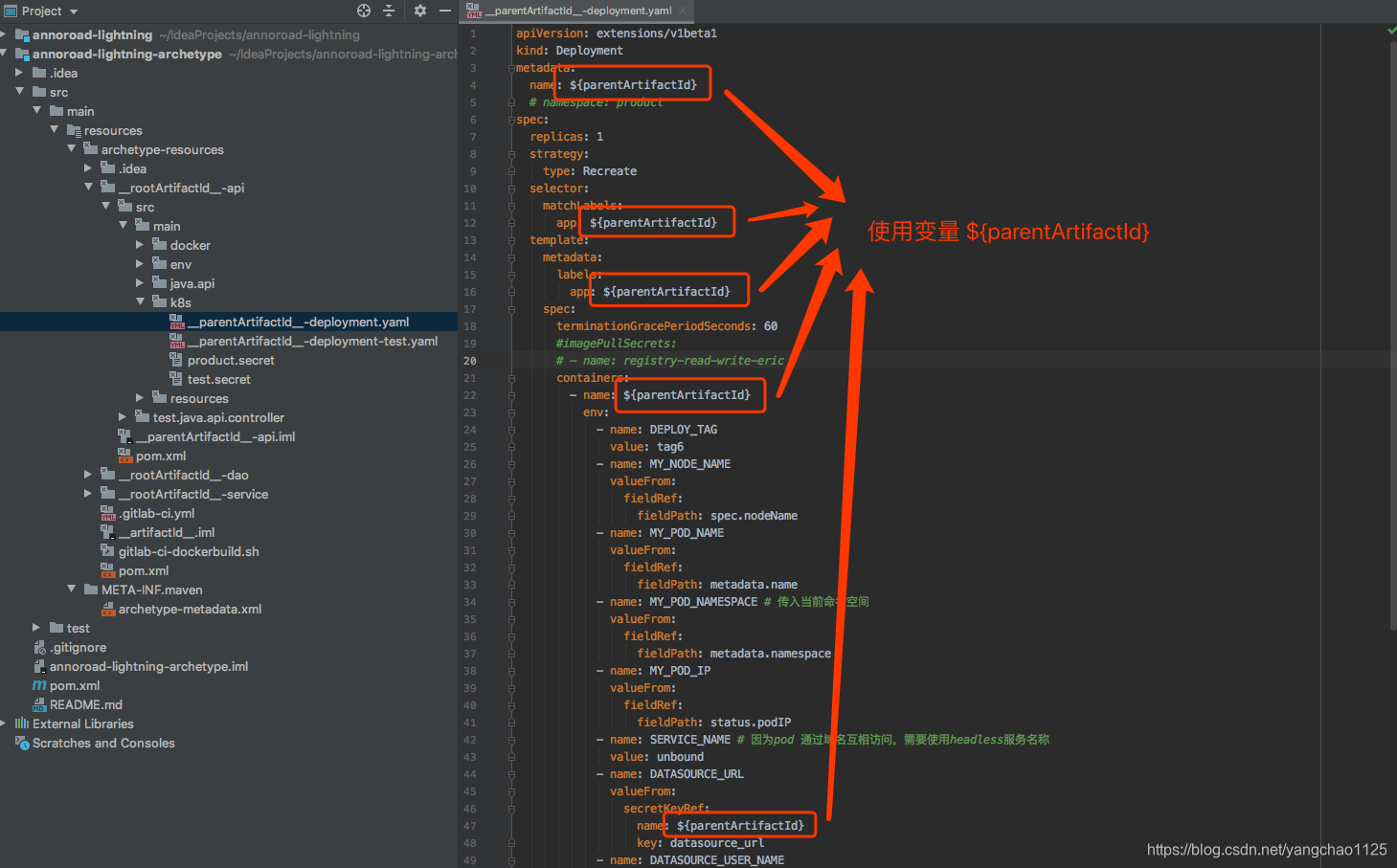1397x868 pixels.
Task: Select the test.secret file
Action: coord(218,379)
